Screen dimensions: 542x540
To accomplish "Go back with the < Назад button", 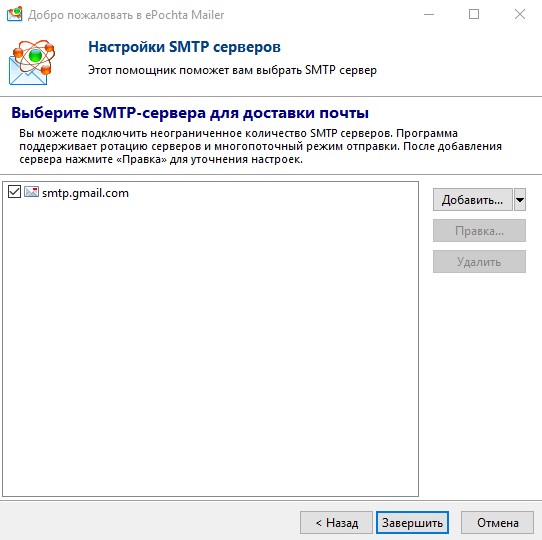I will (x=336, y=523).
